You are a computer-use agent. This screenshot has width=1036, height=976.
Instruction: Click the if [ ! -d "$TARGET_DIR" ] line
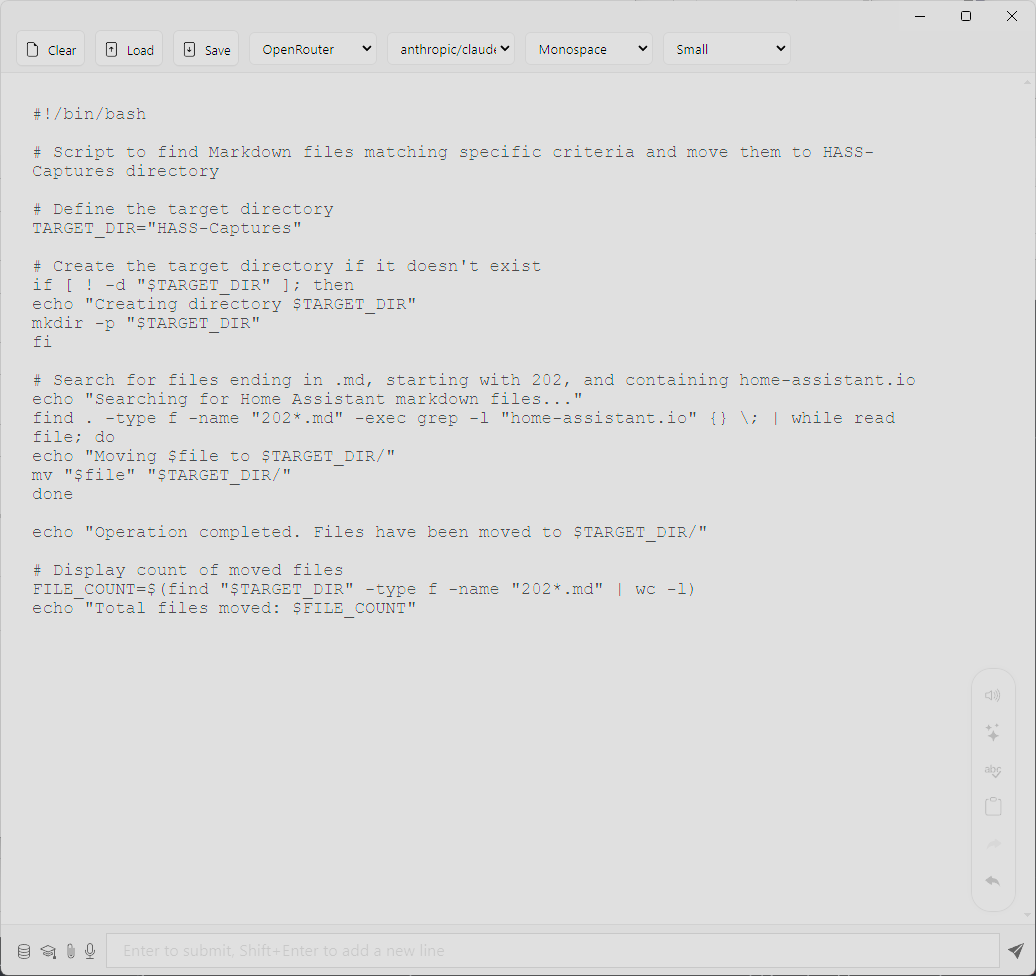coord(193,285)
